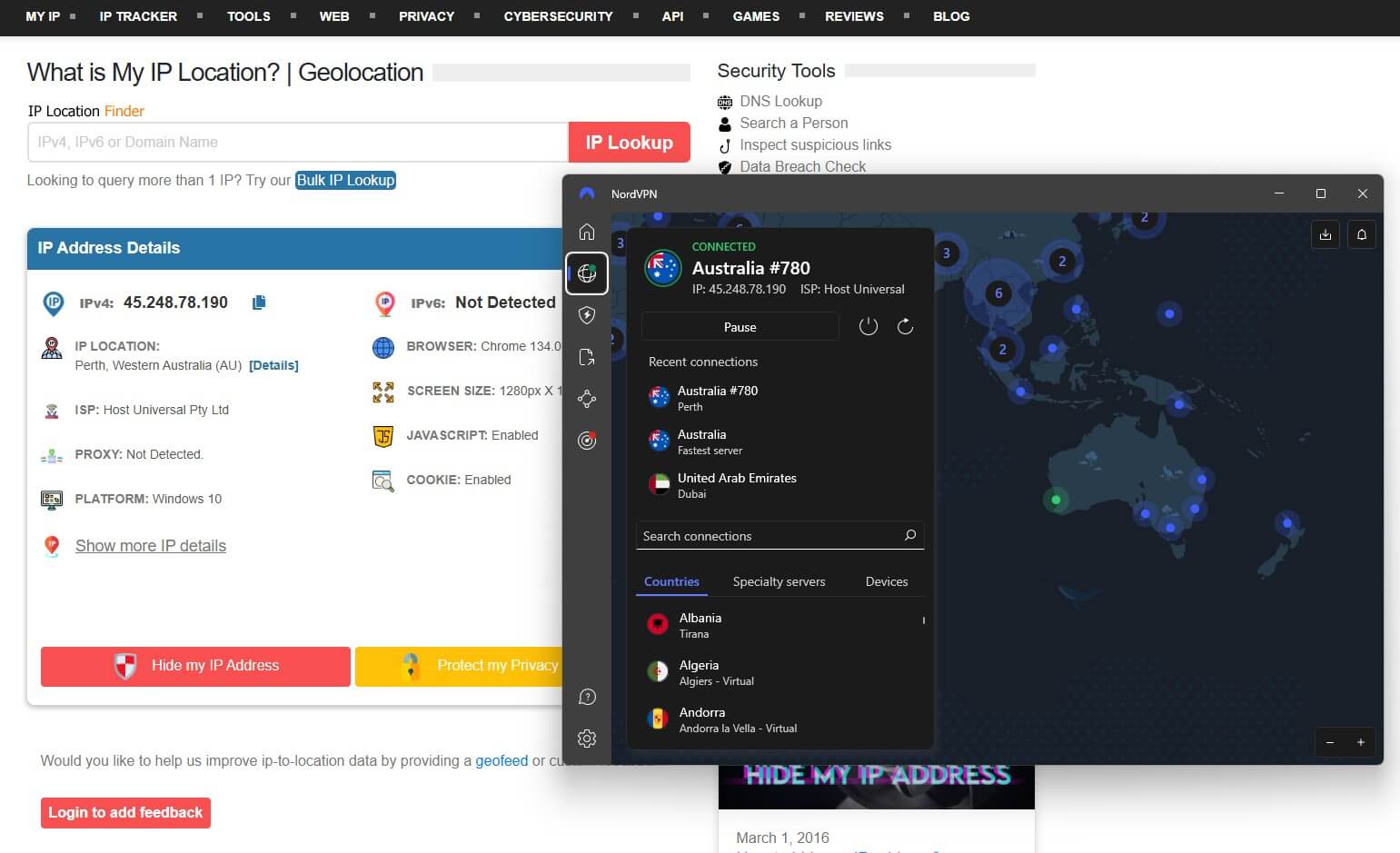Open DNS Lookup security tool link
The image size is (1400, 853).
pyautogui.click(x=780, y=101)
